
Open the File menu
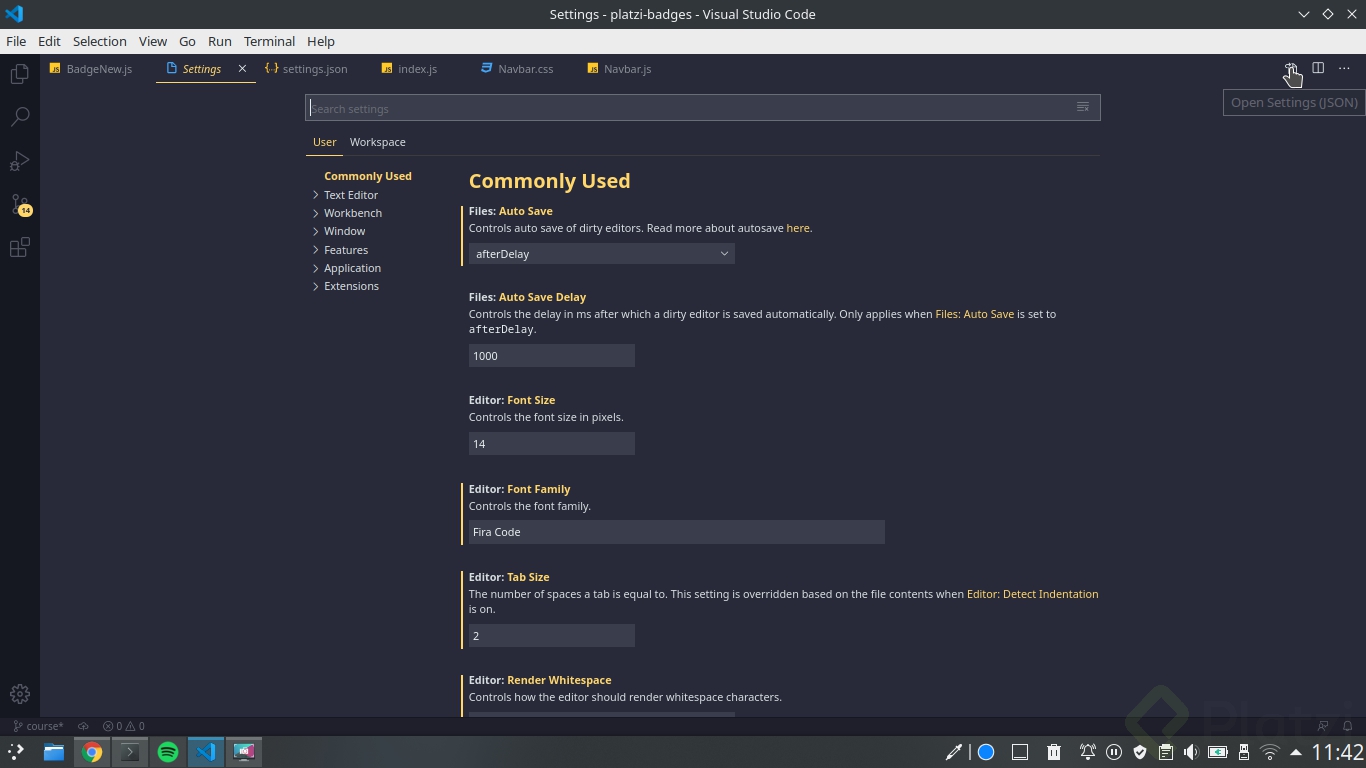click(16, 41)
